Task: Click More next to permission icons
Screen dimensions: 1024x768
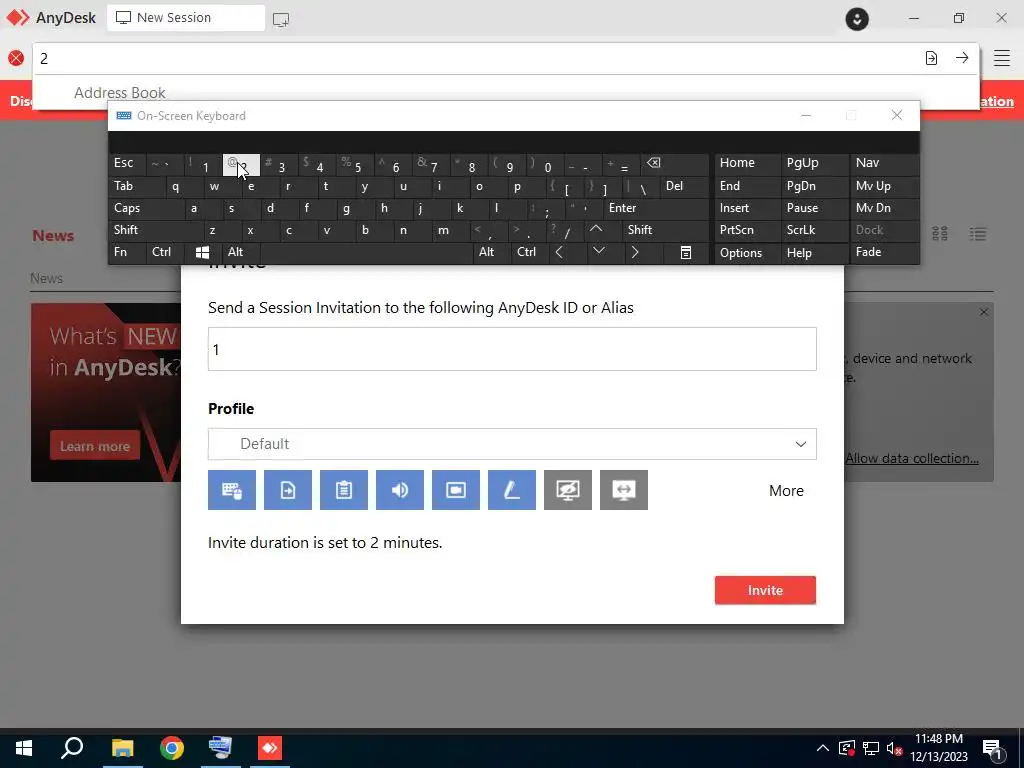Action: (786, 490)
